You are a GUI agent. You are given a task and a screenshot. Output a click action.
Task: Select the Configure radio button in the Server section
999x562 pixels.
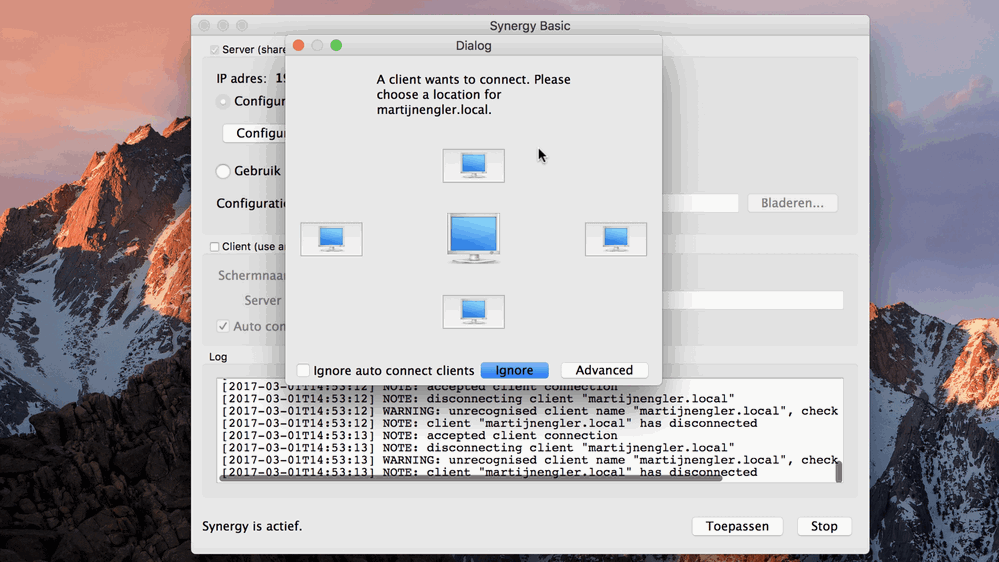click(222, 101)
